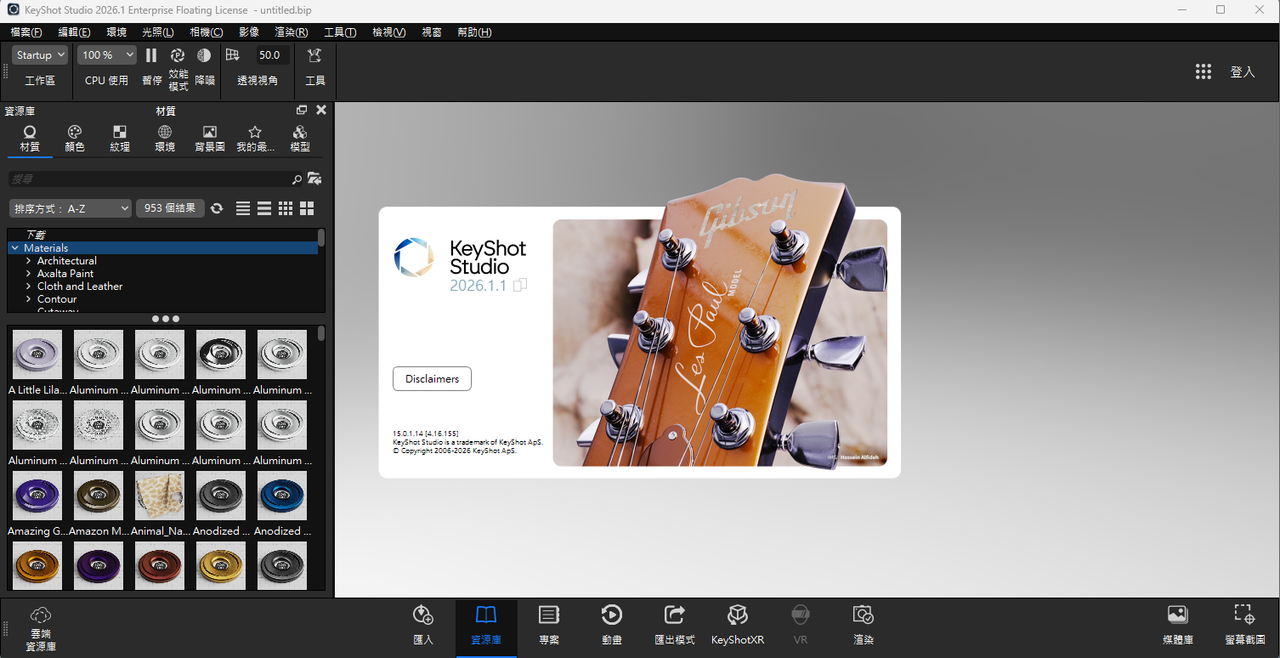Select the Animal_Na... fabric material thumbnail
The height and width of the screenshot is (658, 1280).
159,495
